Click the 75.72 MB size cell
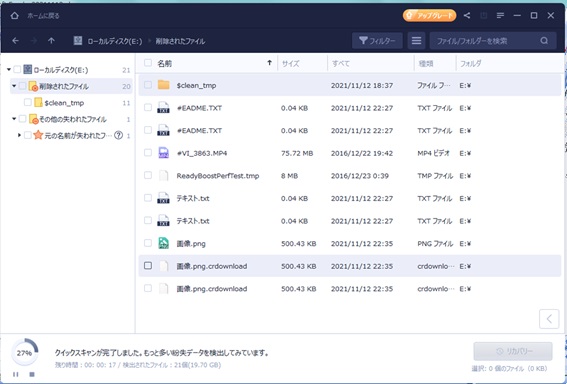 tap(297, 153)
